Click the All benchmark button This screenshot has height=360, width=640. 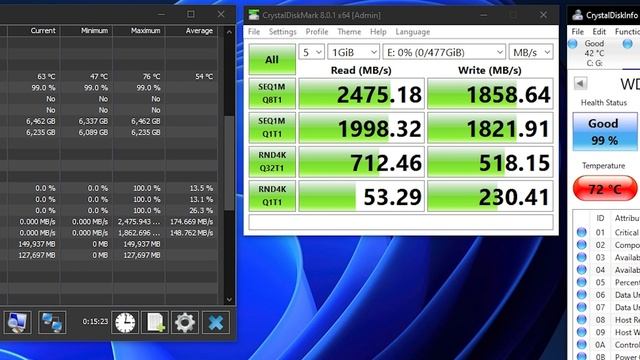point(272,59)
